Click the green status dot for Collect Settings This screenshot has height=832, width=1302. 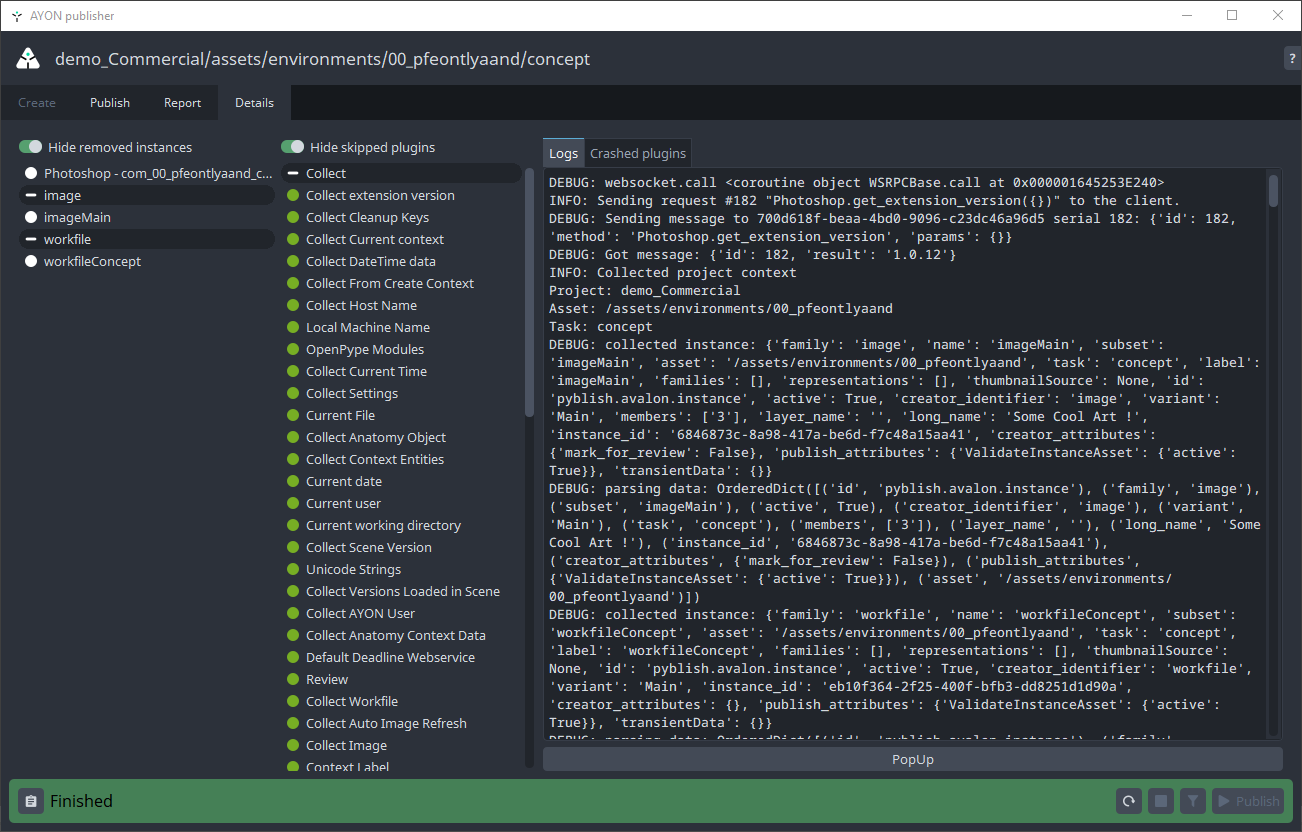pyautogui.click(x=293, y=394)
